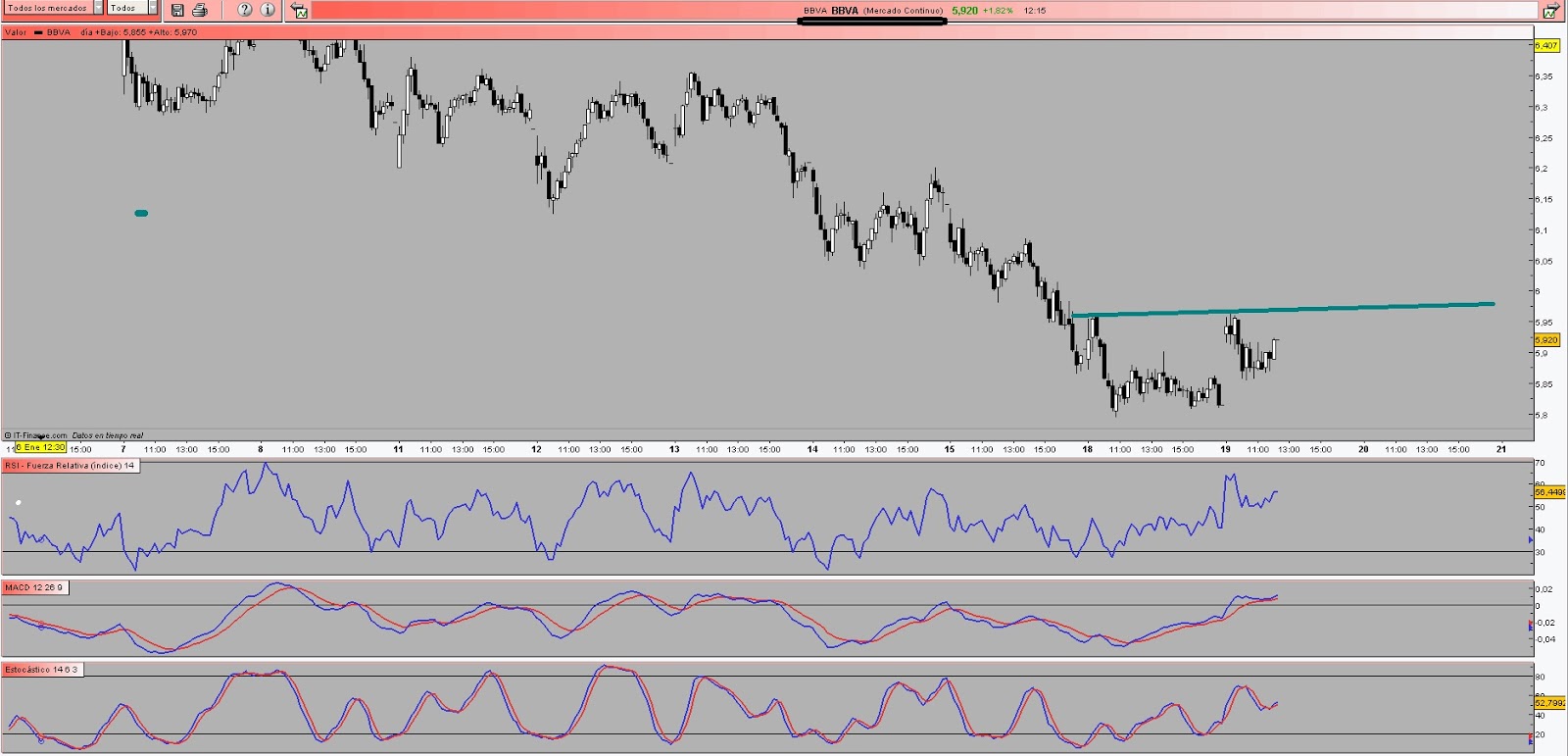The width and height of the screenshot is (1568, 756).
Task: Click the 'Valor BBVA' info label
Action: (37, 32)
